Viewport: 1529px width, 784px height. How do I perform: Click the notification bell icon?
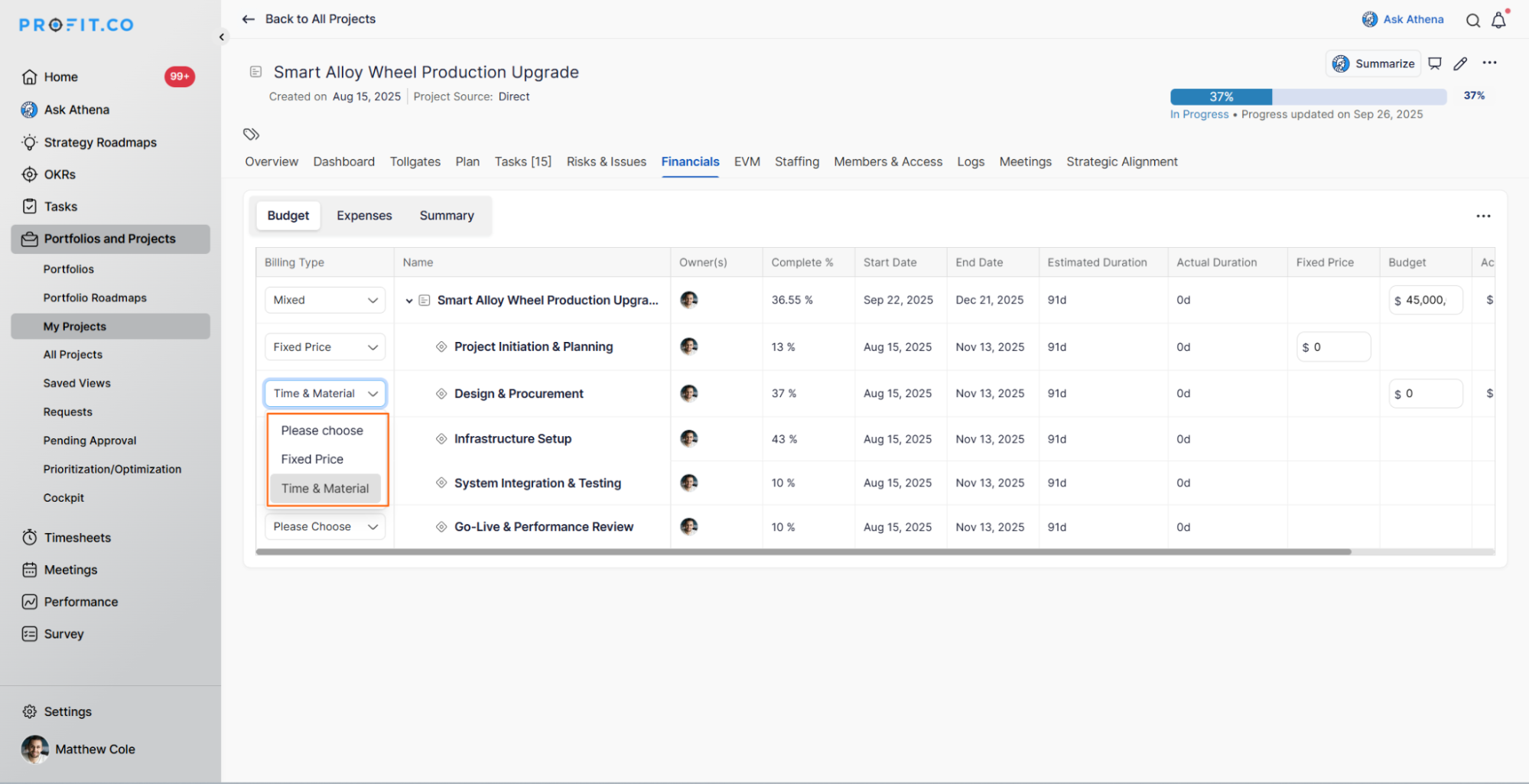(1498, 21)
